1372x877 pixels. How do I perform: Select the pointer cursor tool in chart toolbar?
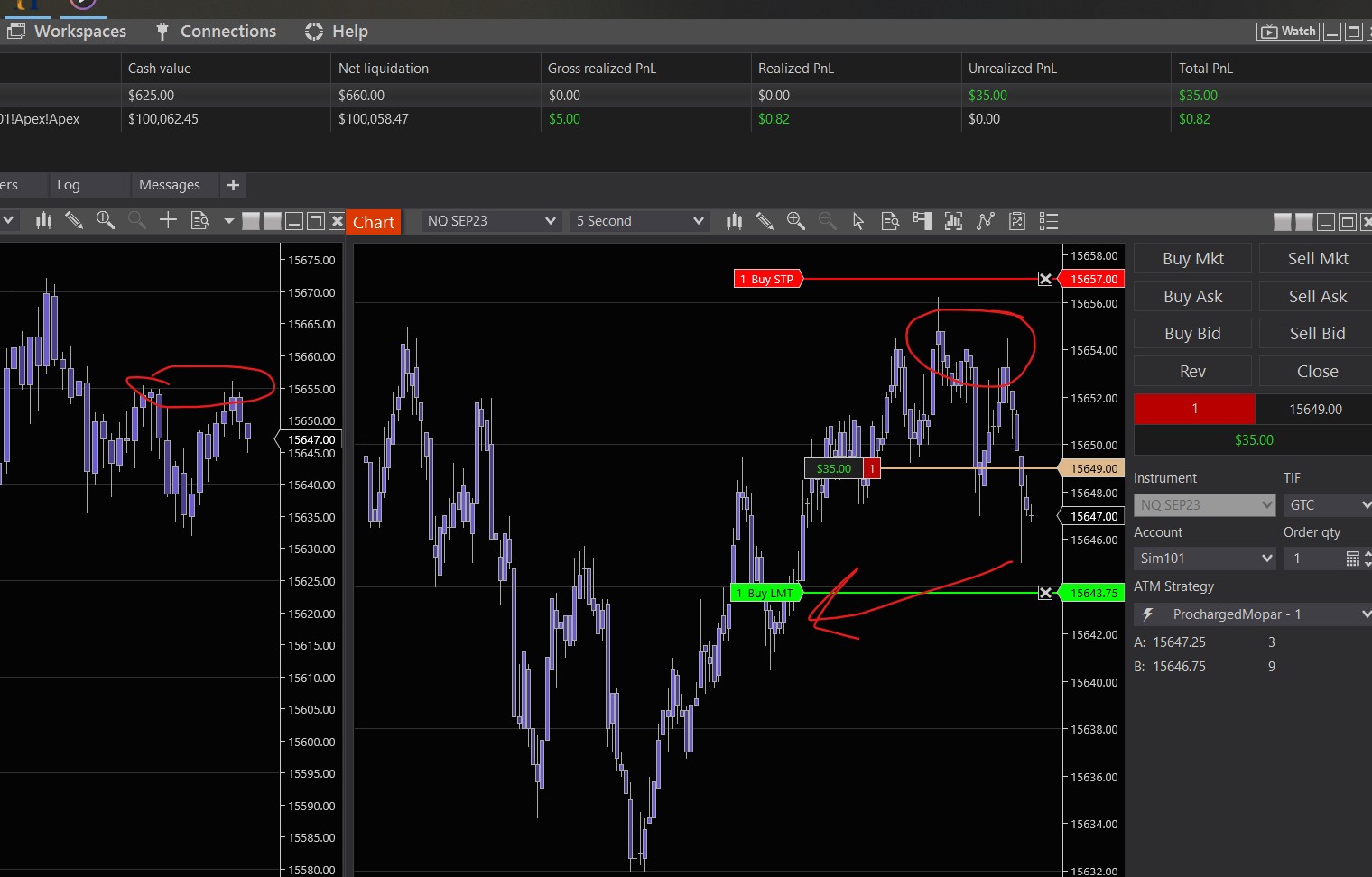pos(858,221)
